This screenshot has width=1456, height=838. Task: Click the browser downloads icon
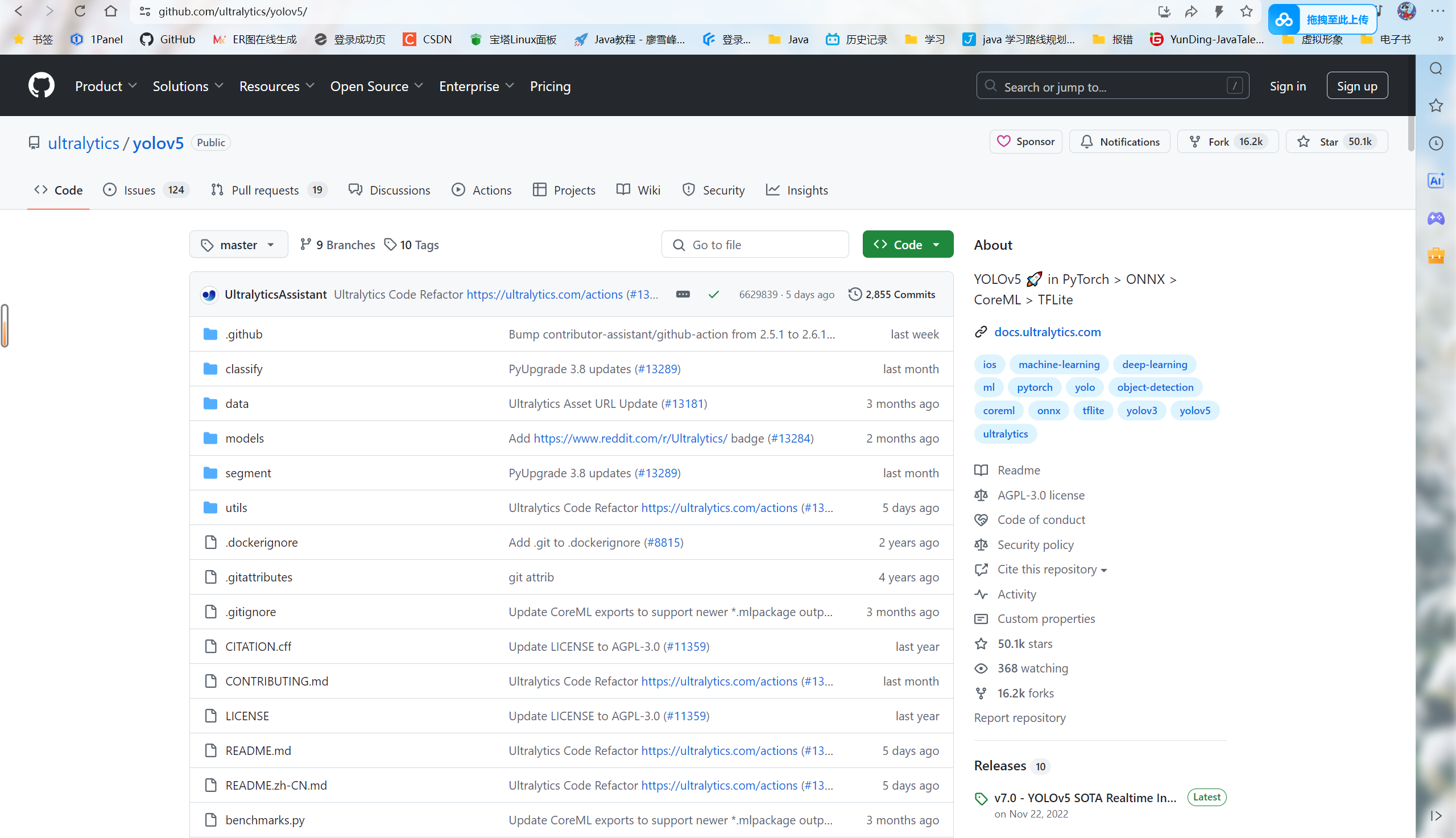click(x=1164, y=11)
